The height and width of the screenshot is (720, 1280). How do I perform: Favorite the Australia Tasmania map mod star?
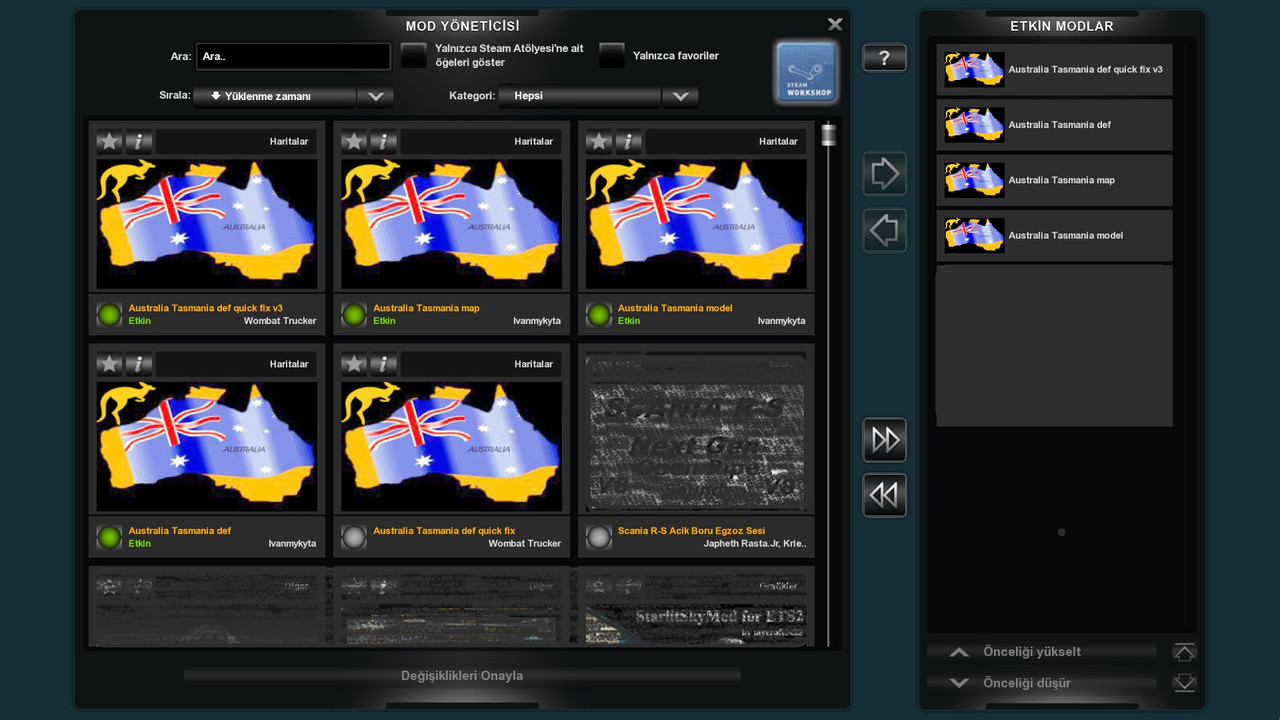354,141
